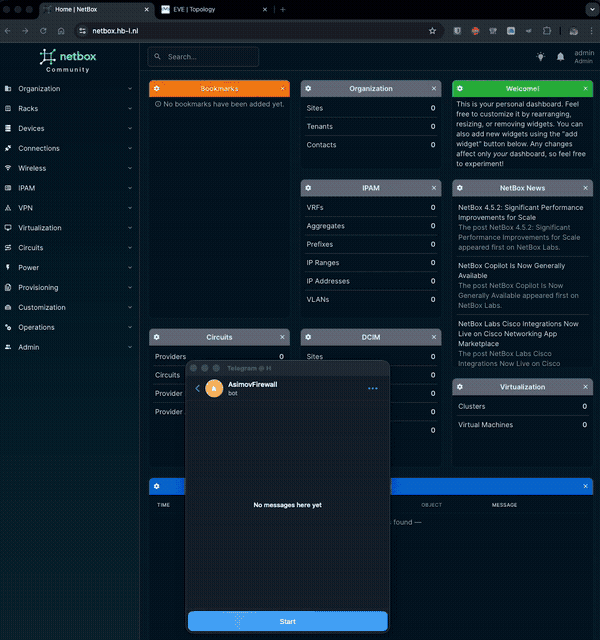This screenshot has width=600, height=640.
Task: Click the browser Reload button
Action: click(x=43, y=31)
